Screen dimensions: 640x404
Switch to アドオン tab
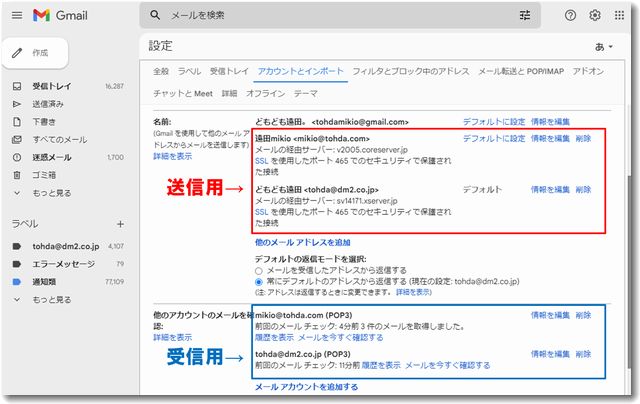coord(588,71)
